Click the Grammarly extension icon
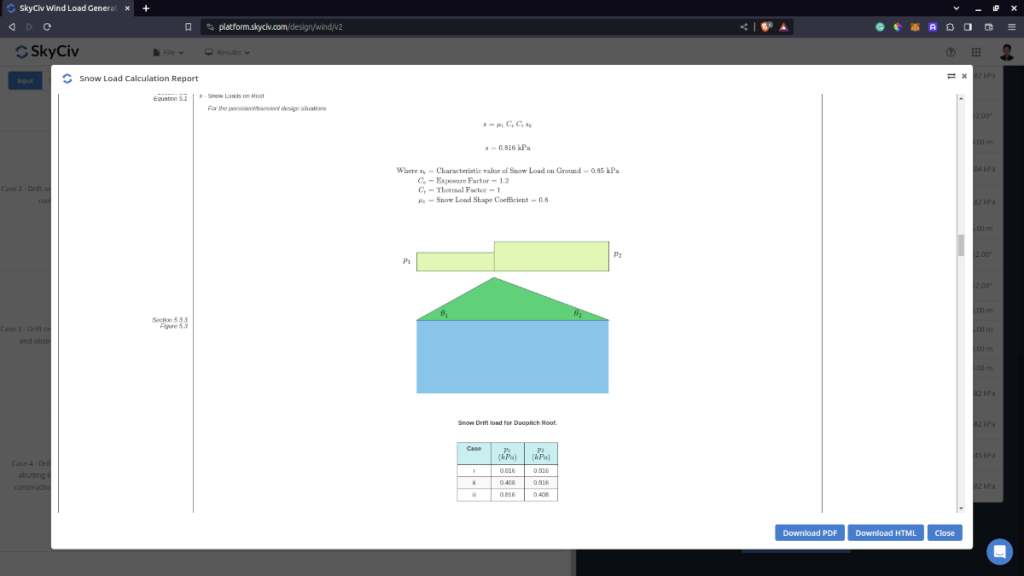Screen dimensions: 1024x576 [x=880, y=26]
